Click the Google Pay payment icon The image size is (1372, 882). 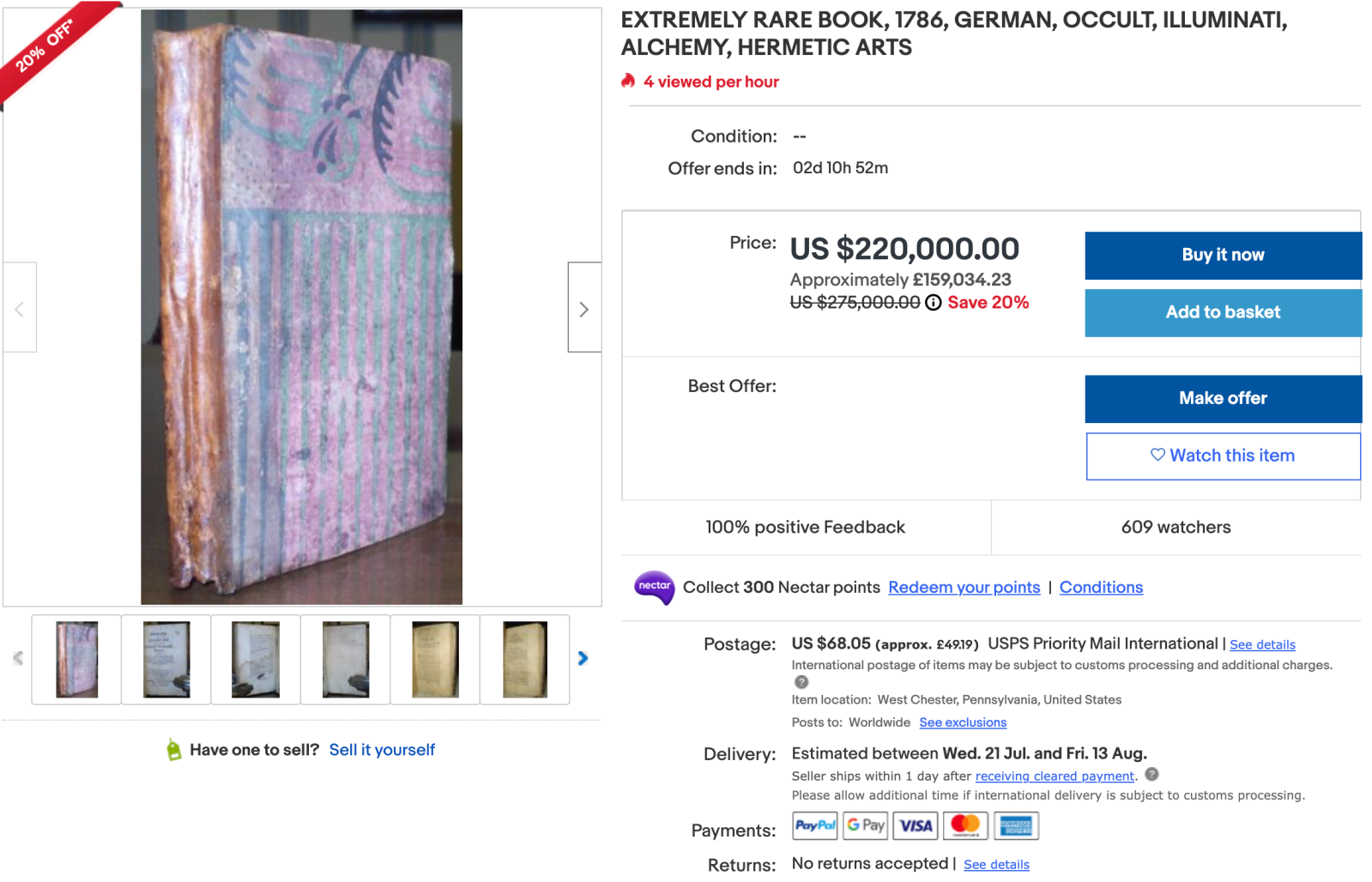pyautogui.click(x=865, y=825)
